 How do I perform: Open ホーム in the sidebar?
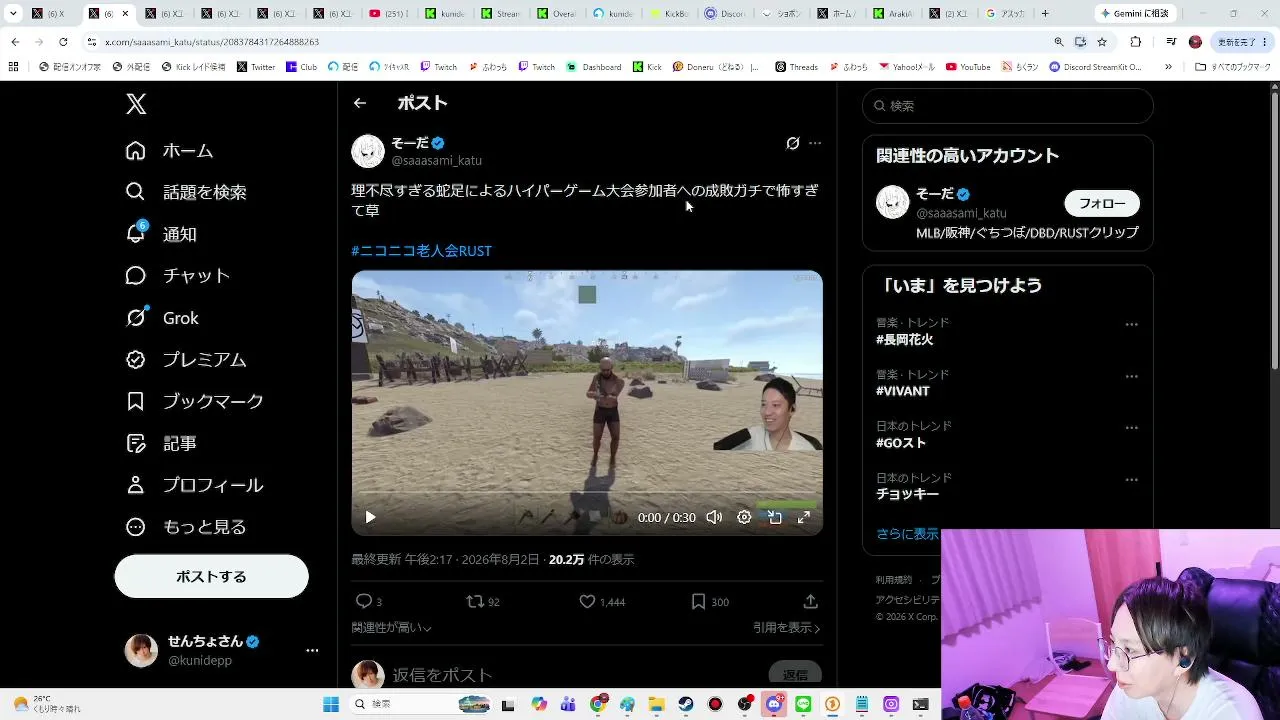click(169, 151)
